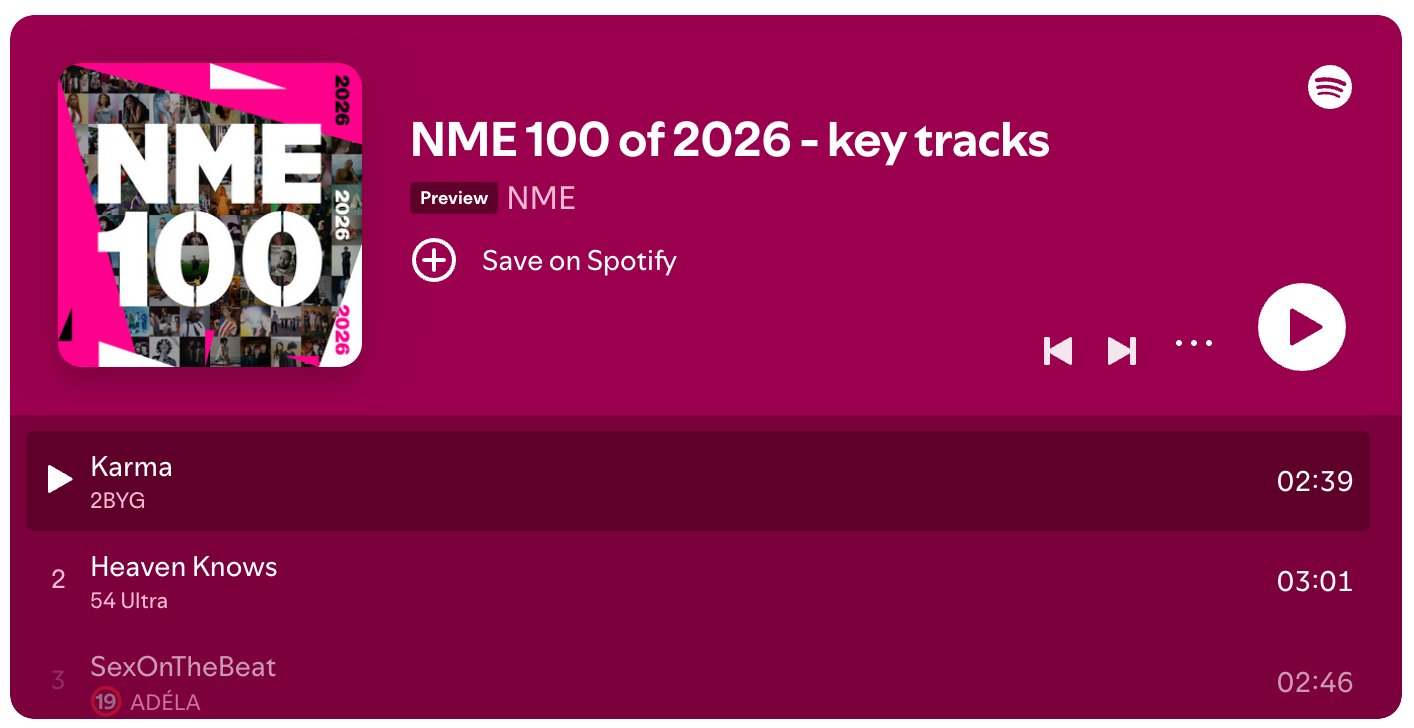Screen dimensions: 1414x728
Task: Open the three-dot more options menu
Action: [x=1194, y=343]
